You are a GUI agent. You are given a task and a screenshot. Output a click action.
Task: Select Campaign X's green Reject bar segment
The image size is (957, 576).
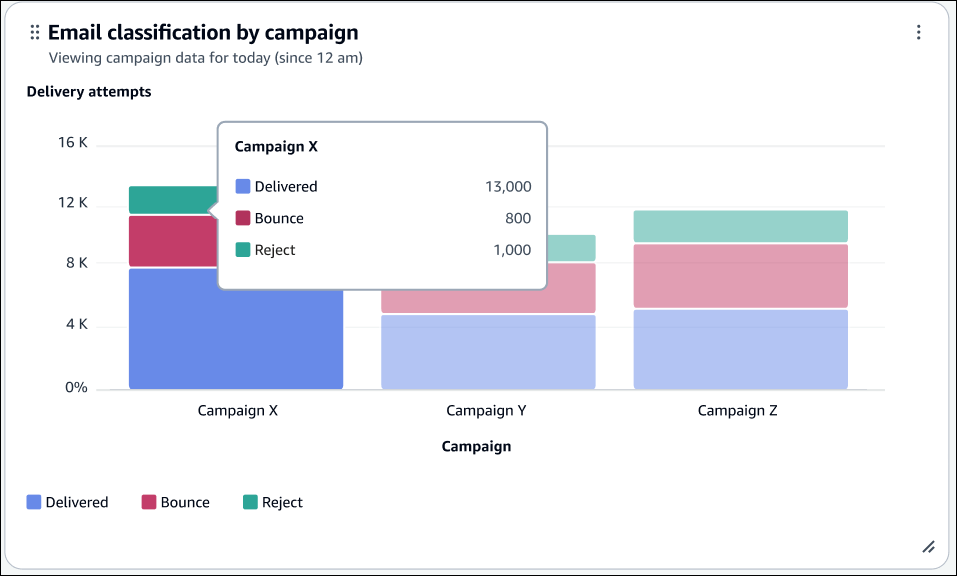pyautogui.click(x=172, y=200)
